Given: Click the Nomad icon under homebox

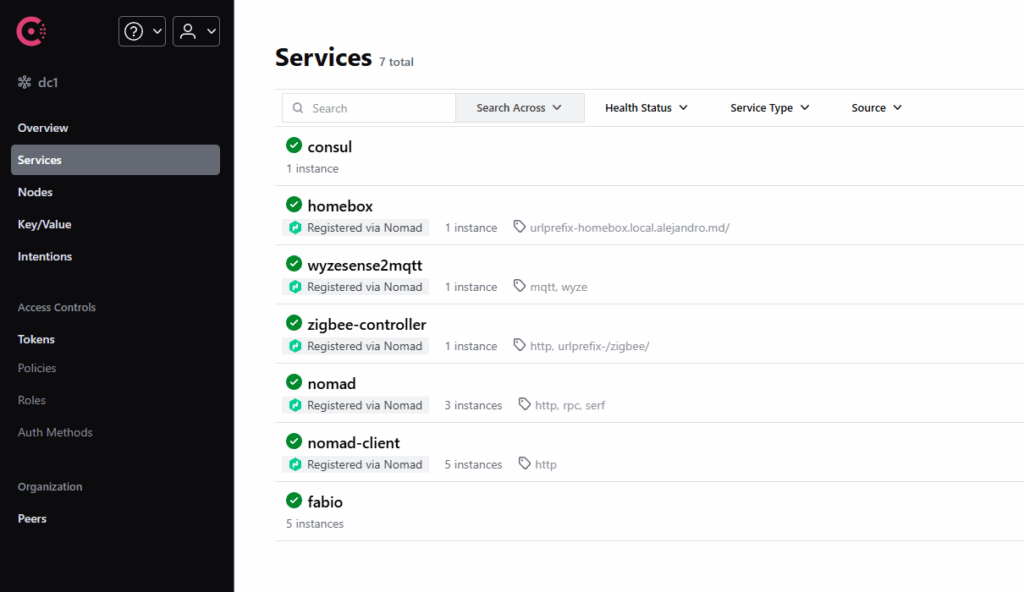Looking at the screenshot, I should (295, 228).
